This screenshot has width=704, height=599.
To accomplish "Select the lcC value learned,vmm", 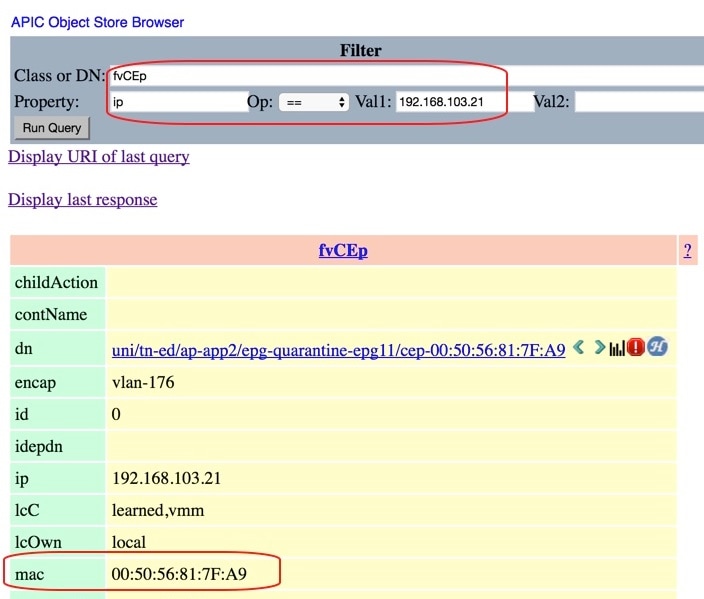I will click(158, 511).
